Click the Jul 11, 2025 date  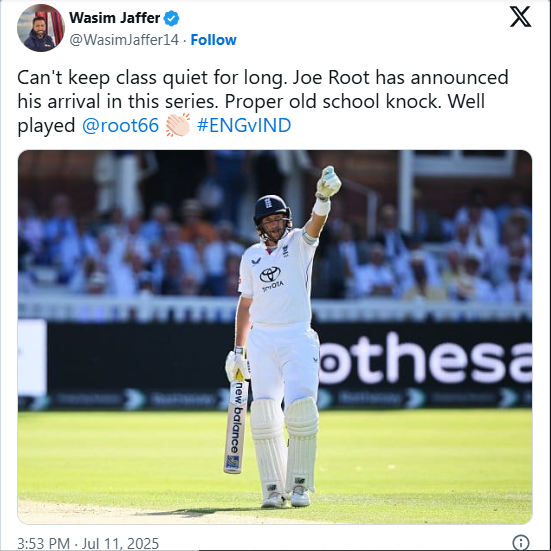pos(120,543)
